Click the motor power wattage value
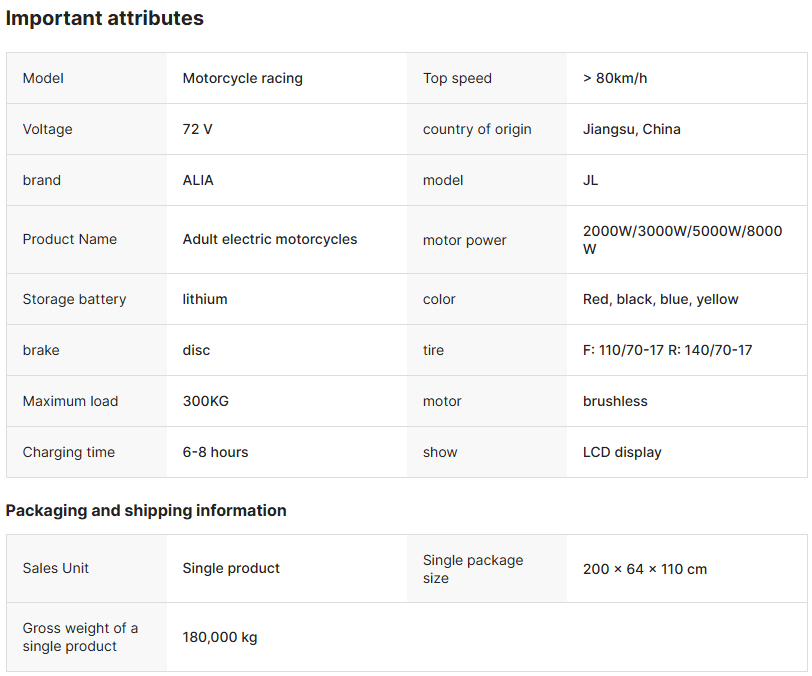 682,240
